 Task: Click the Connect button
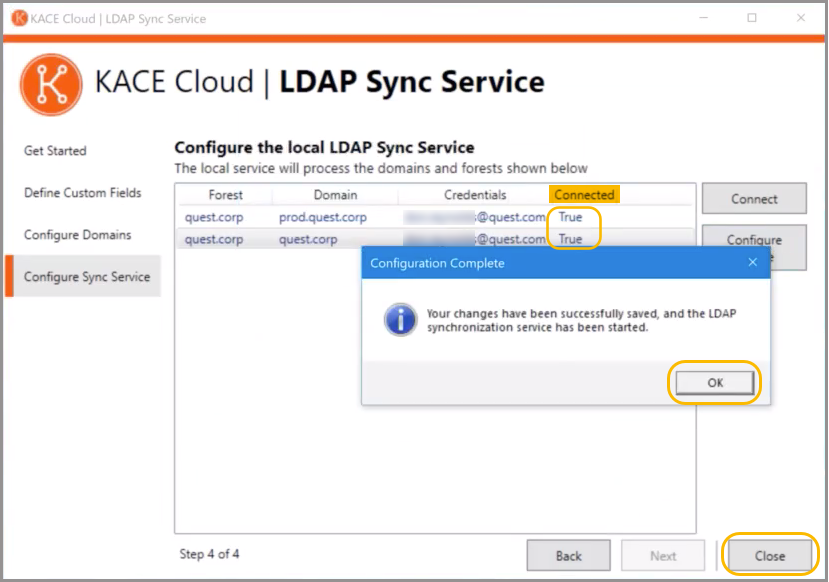click(754, 199)
